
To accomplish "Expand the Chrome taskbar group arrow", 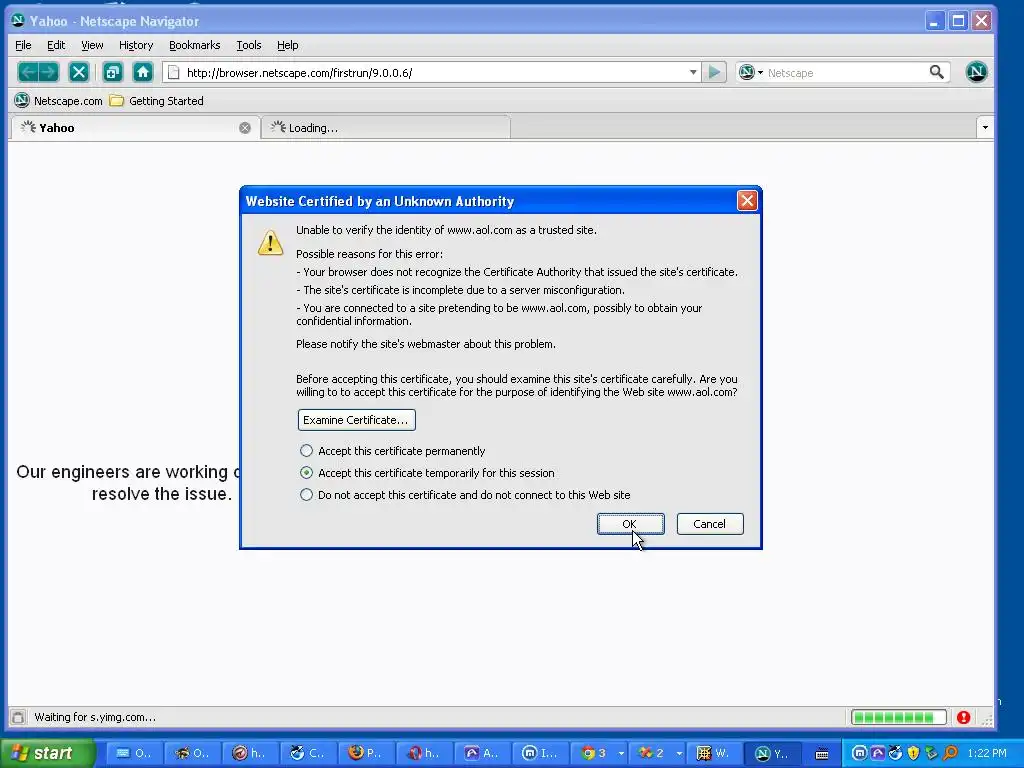I will click(621, 753).
